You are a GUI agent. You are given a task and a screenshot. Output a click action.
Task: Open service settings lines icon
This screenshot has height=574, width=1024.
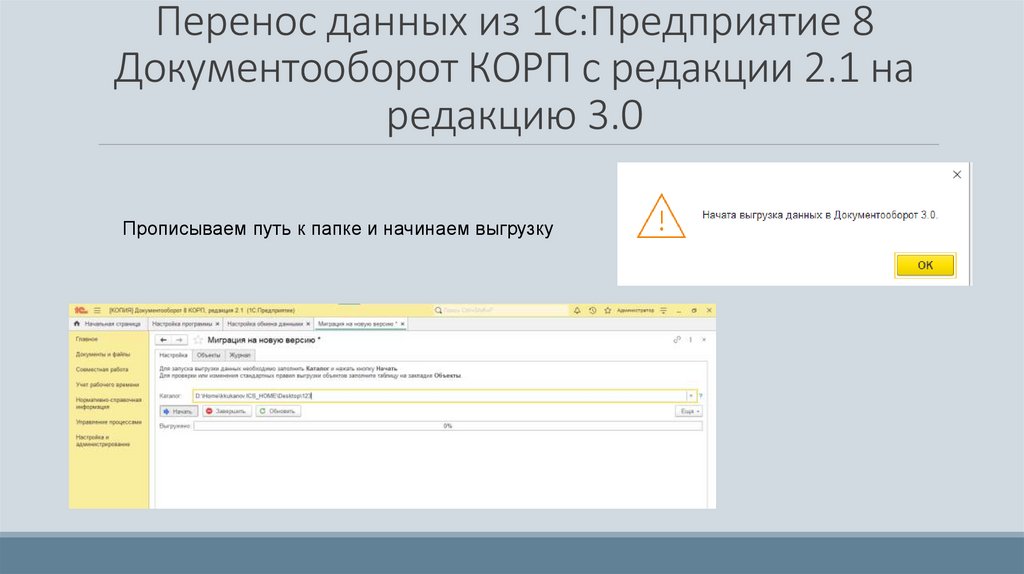pos(664,310)
